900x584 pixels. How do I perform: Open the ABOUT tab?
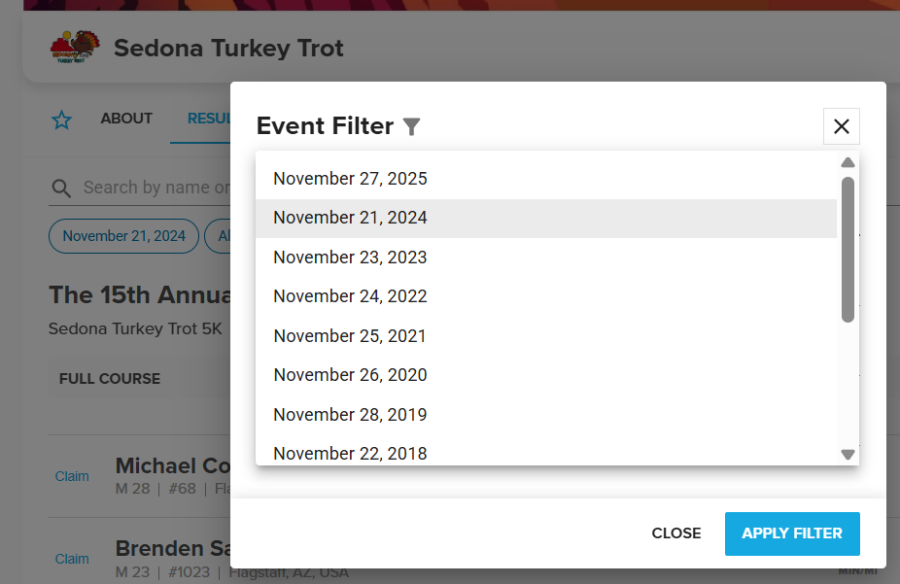click(x=126, y=119)
